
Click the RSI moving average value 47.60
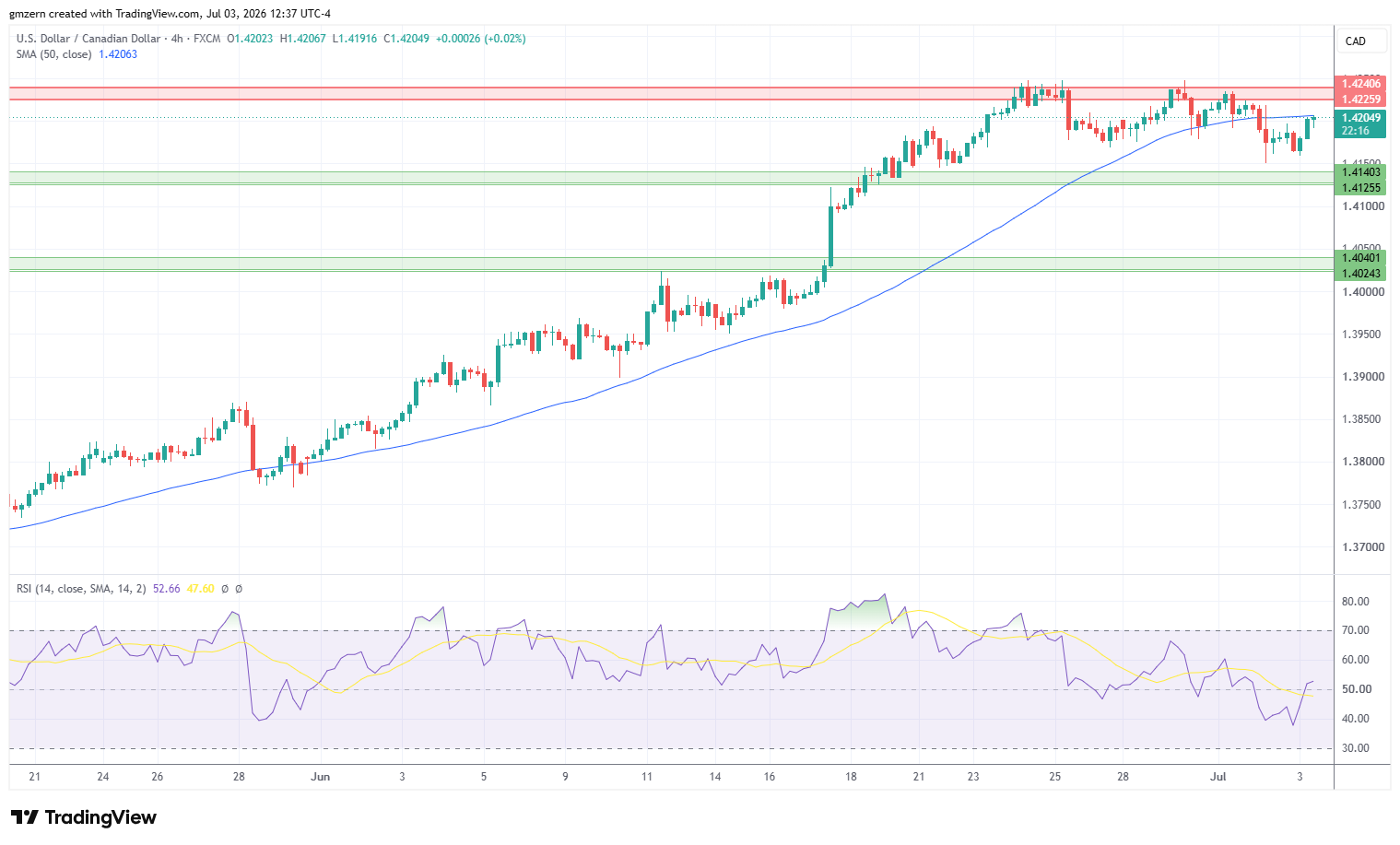point(201,589)
